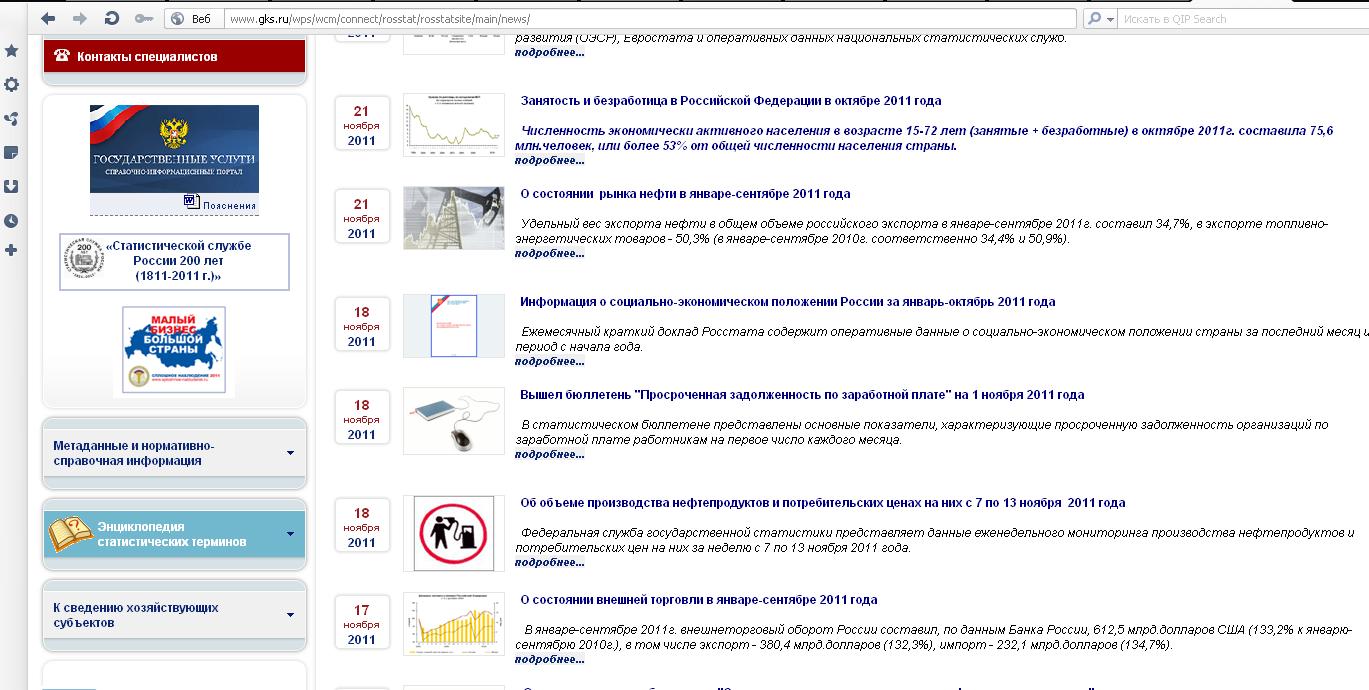Click the address bar URL field
The width and height of the screenshot is (1369, 690).
pos(650,19)
